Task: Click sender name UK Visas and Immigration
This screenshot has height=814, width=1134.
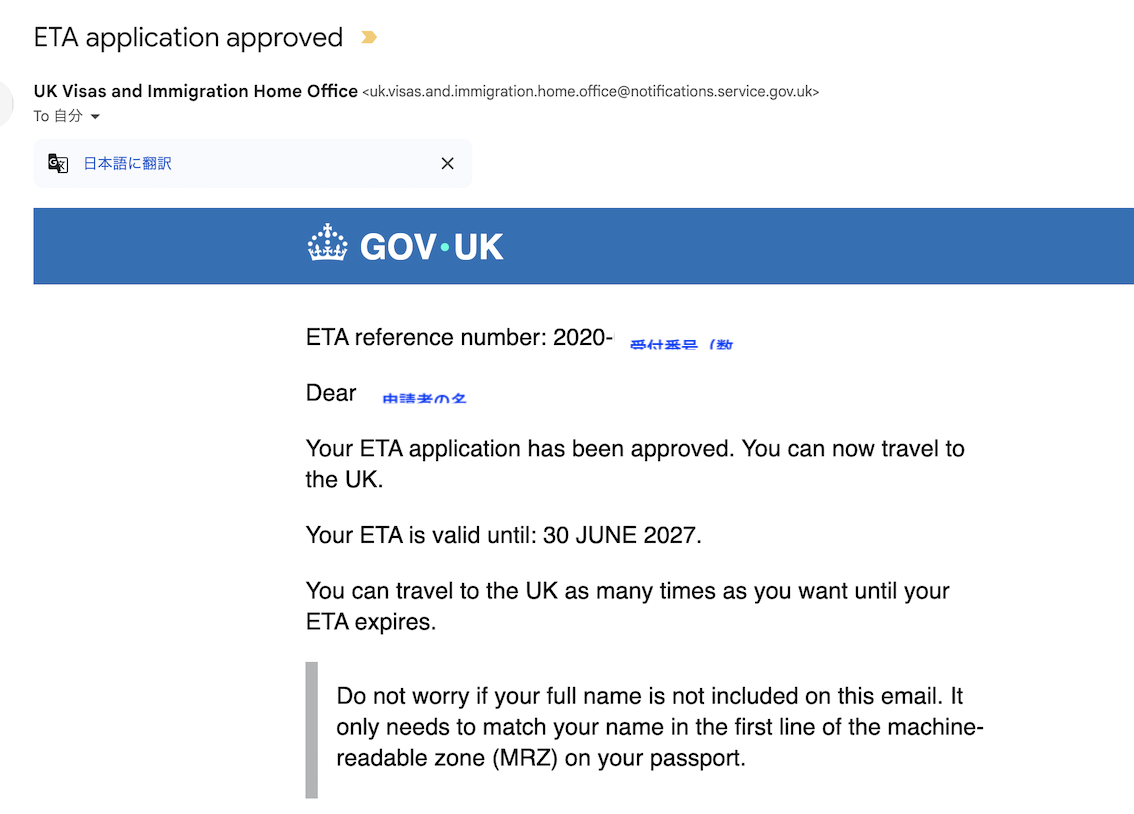Action: pyautogui.click(x=195, y=91)
